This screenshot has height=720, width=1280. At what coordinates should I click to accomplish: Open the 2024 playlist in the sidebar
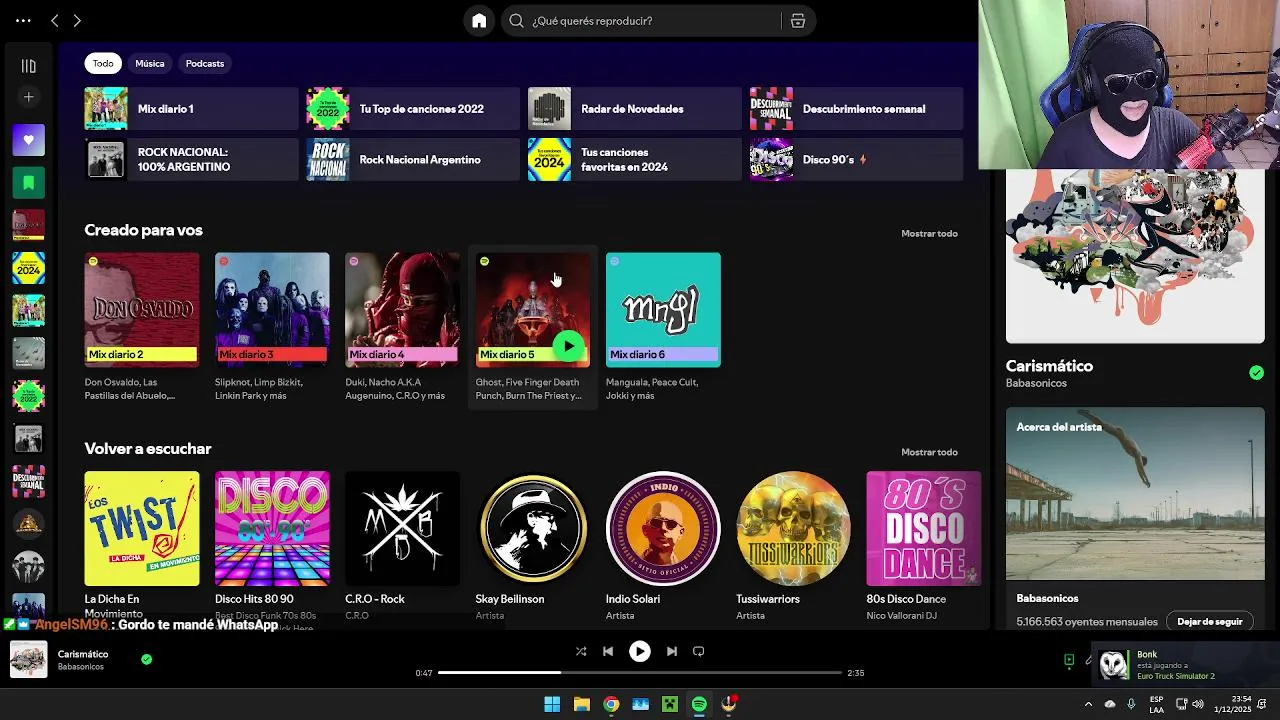pos(28,268)
